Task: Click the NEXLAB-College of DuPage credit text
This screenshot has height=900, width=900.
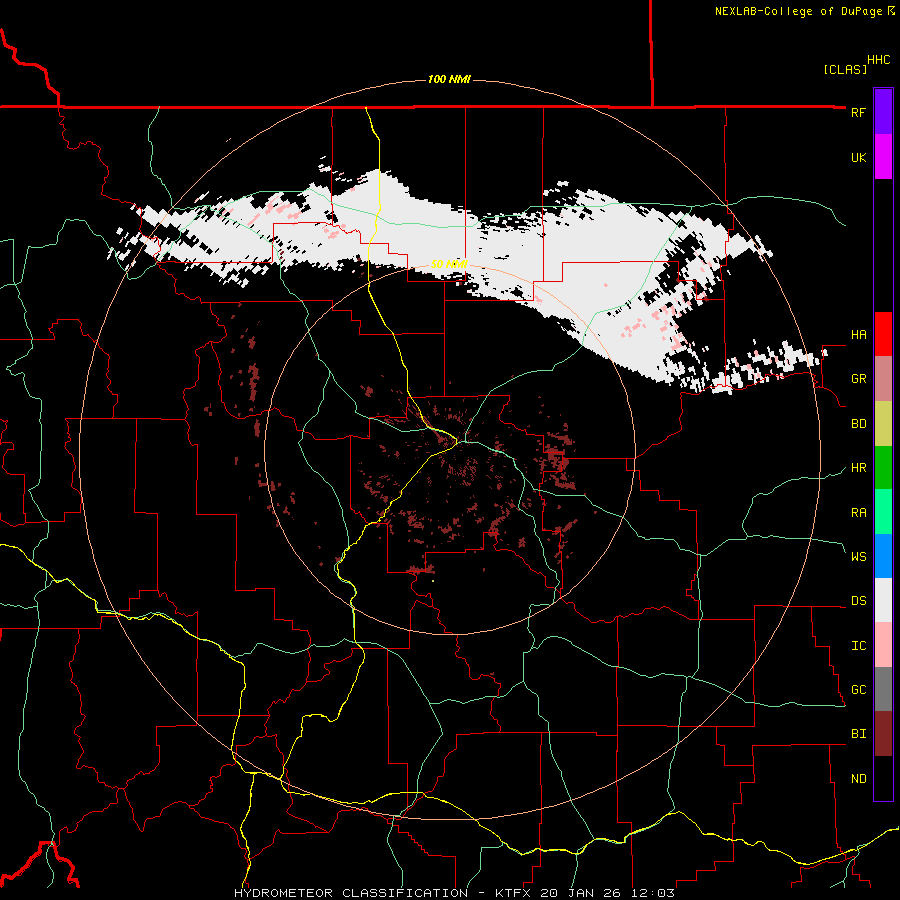Action: coord(798,11)
